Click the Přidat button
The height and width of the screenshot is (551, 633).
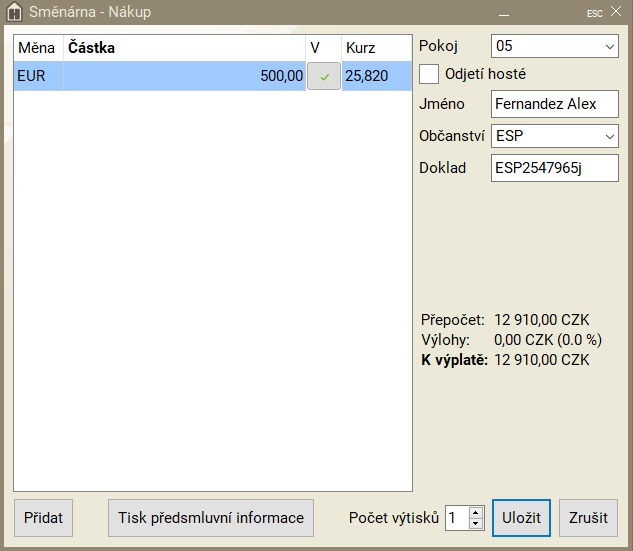point(43,518)
